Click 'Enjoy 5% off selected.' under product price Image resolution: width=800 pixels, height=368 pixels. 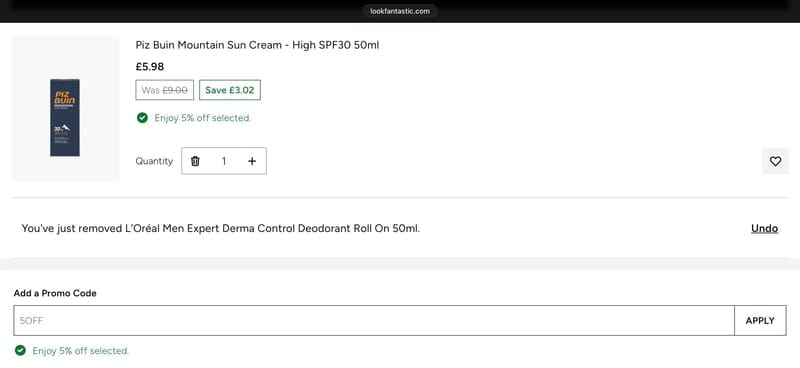[x=203, y=118]
